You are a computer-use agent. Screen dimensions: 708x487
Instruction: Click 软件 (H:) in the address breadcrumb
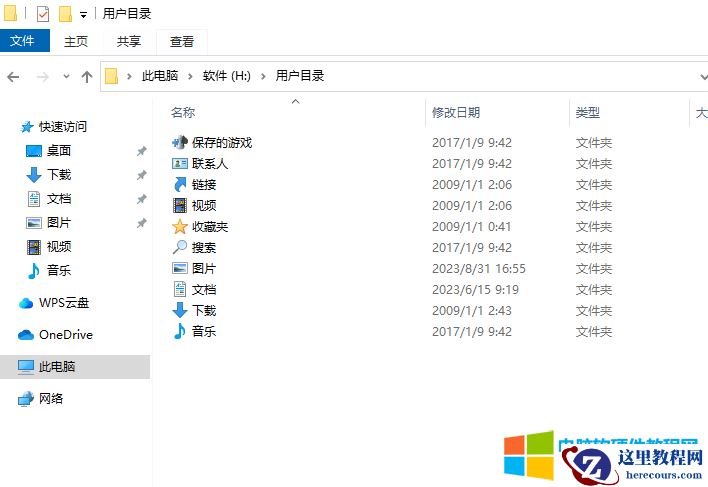(226, 76)
